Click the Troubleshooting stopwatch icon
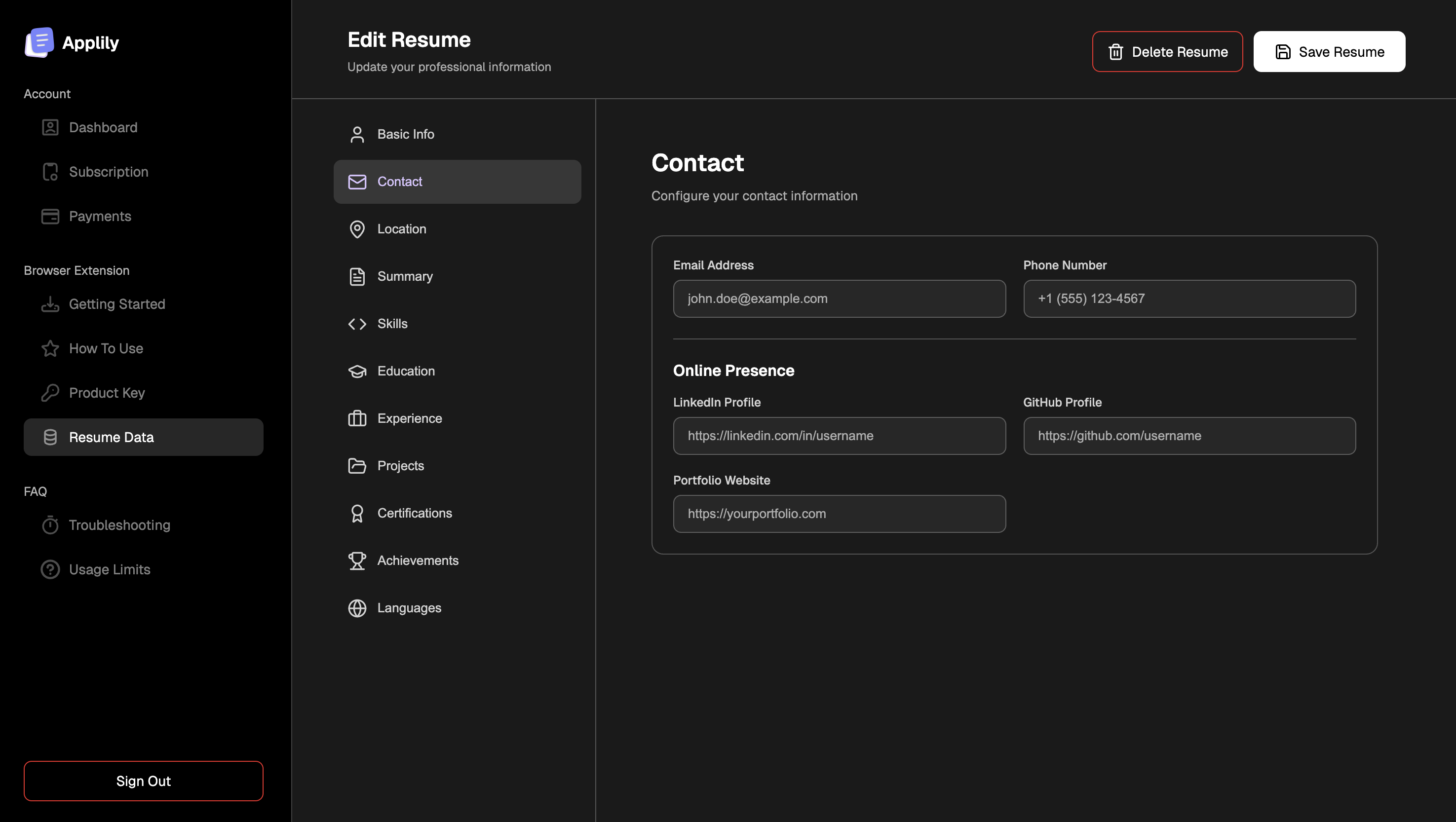Image resolution: width=1456 pixels, height=822 pixels. pyautogui.click(x=50, y=525)
